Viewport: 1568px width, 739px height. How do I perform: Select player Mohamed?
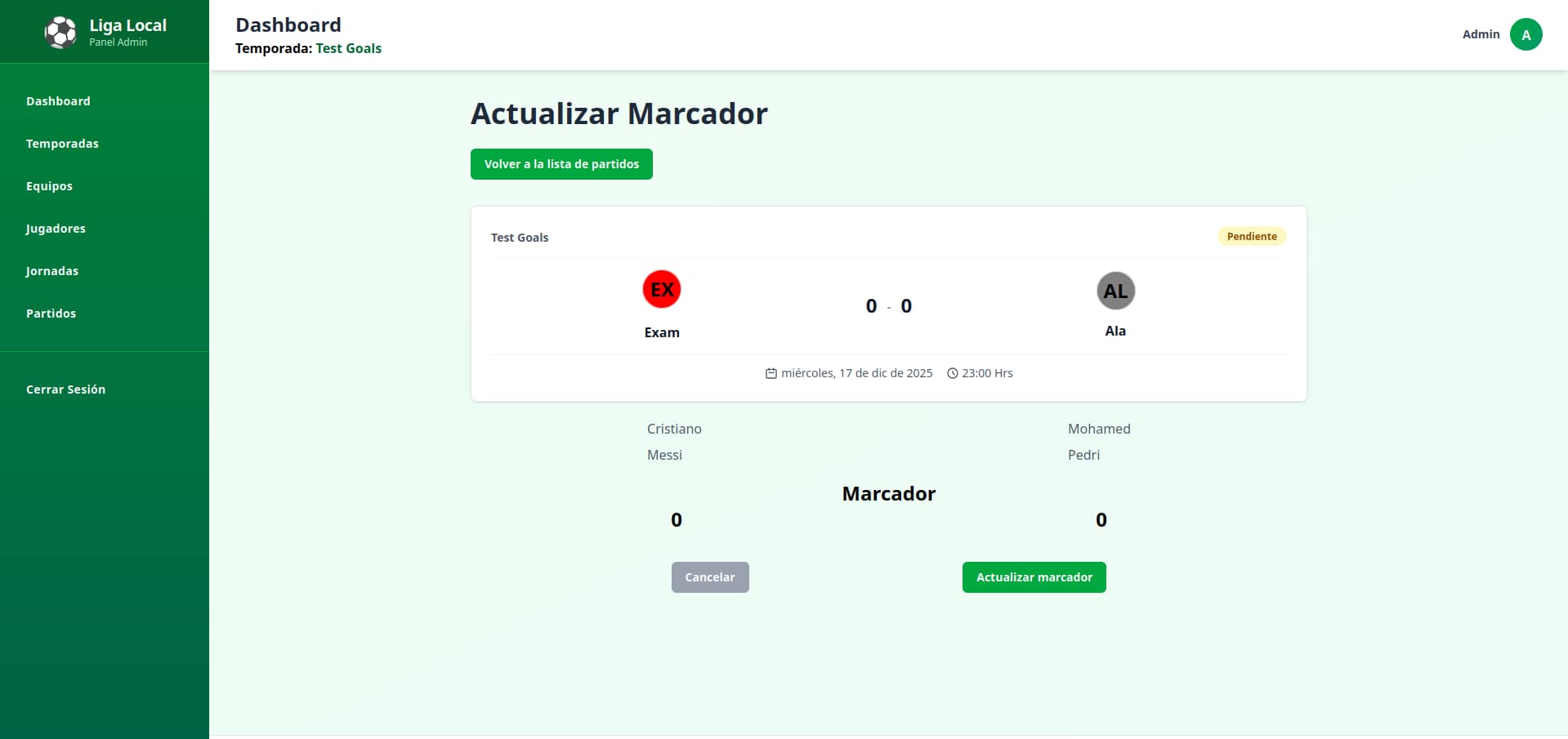[x=1099, y=429]
